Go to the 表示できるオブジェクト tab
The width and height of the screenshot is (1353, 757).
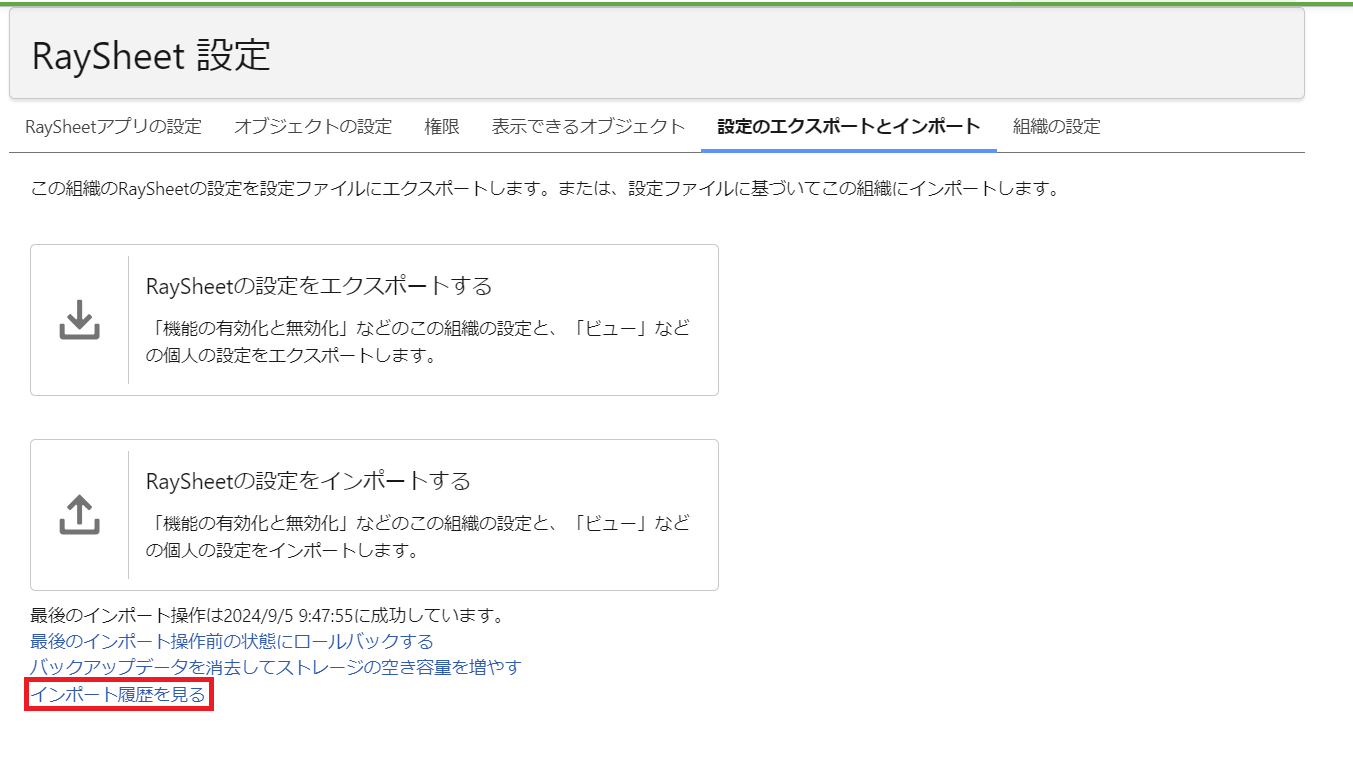(x=588, y=127)
